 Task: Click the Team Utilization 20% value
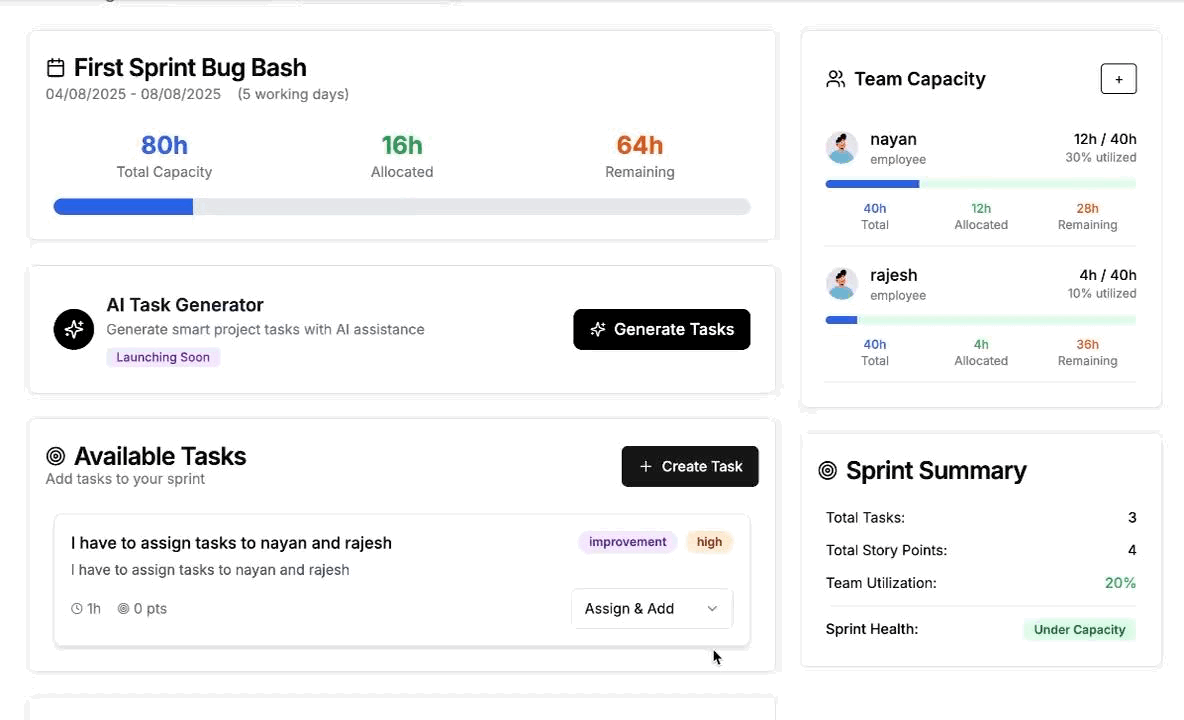coord(1120,583)
